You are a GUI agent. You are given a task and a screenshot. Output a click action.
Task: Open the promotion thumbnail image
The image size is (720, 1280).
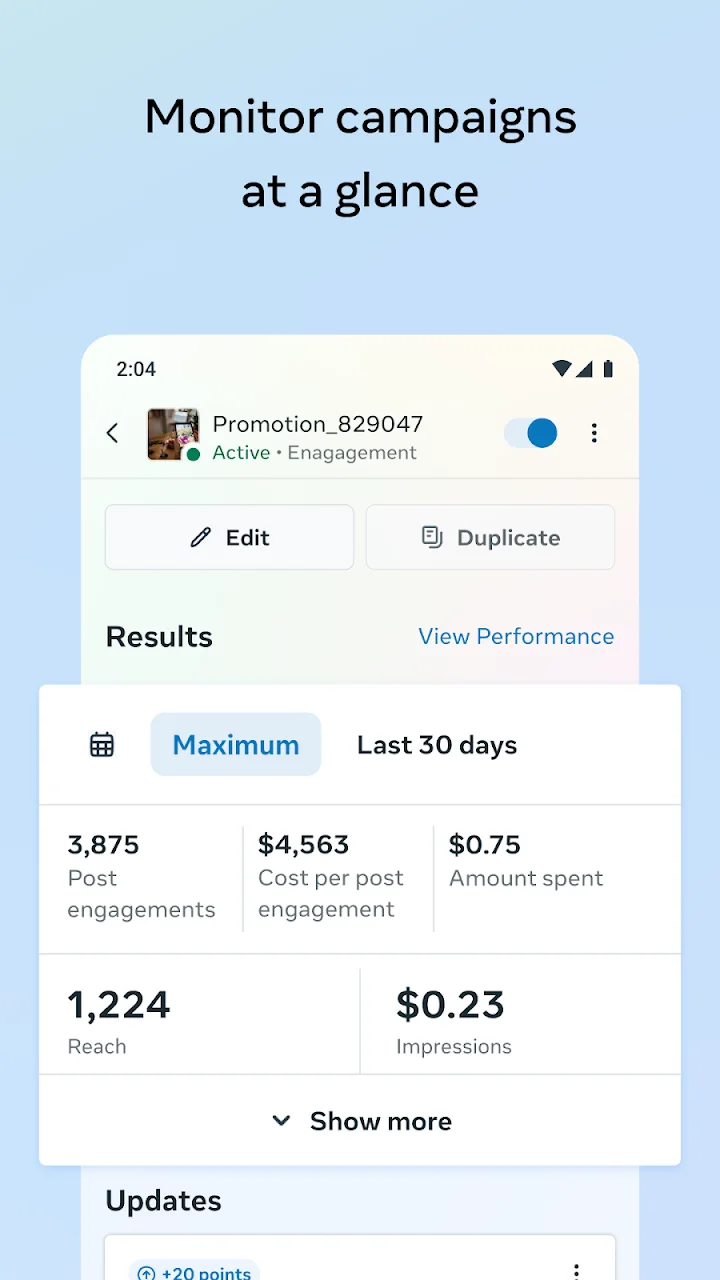click(x=173, y=434)
